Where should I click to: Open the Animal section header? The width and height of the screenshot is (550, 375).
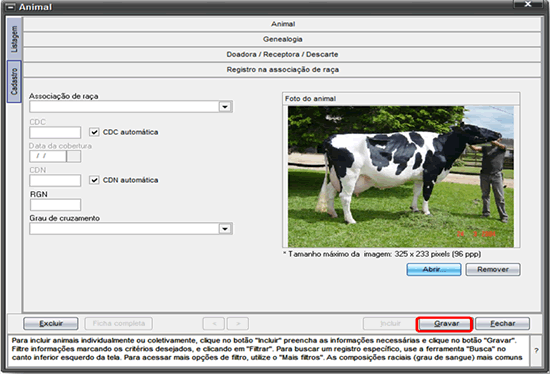[282, 24]
